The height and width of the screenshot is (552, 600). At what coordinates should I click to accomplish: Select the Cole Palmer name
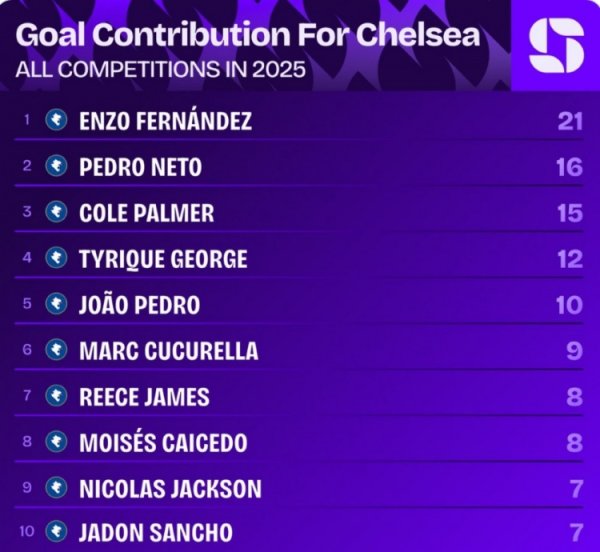tap(146, 214)
